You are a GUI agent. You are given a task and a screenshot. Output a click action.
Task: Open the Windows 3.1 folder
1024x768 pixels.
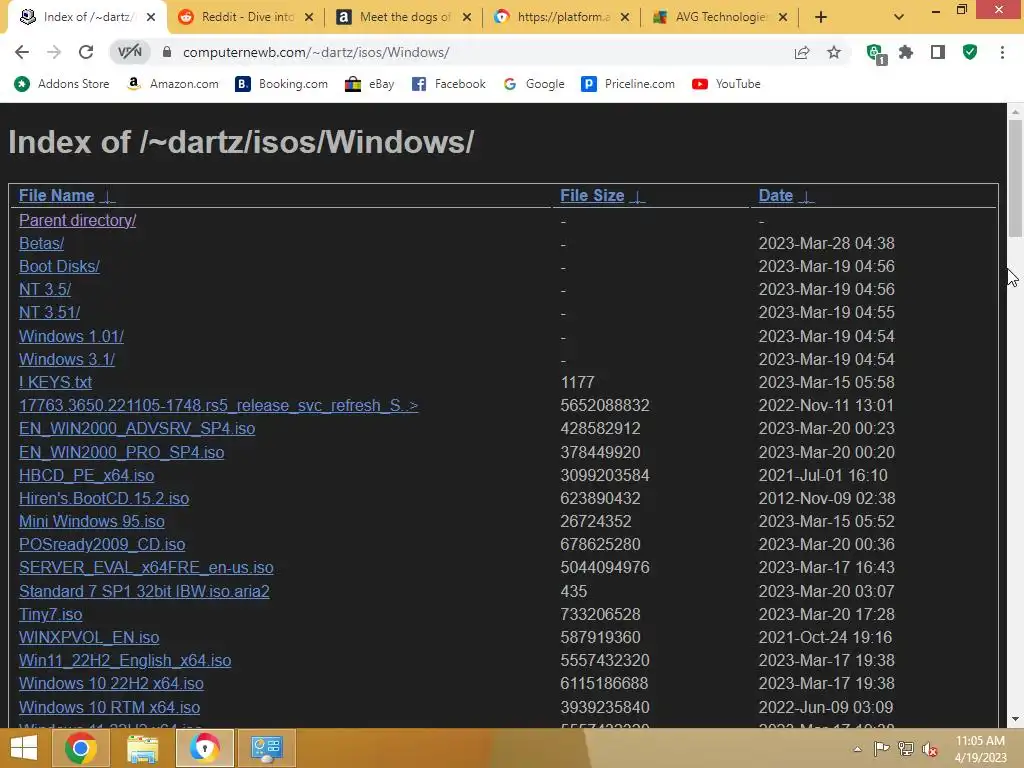(x=67, y=359)
